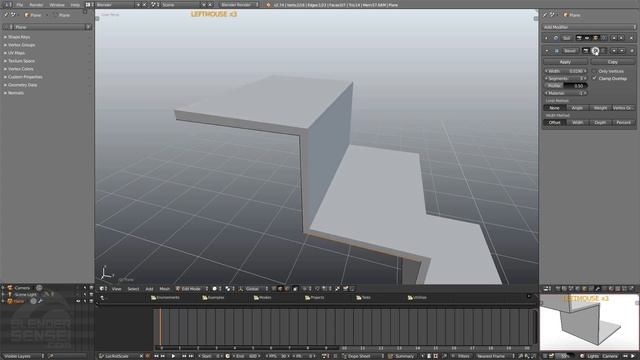Select Percent width method
This screenshot has width=640, height=360.
[x=623, y=122]
